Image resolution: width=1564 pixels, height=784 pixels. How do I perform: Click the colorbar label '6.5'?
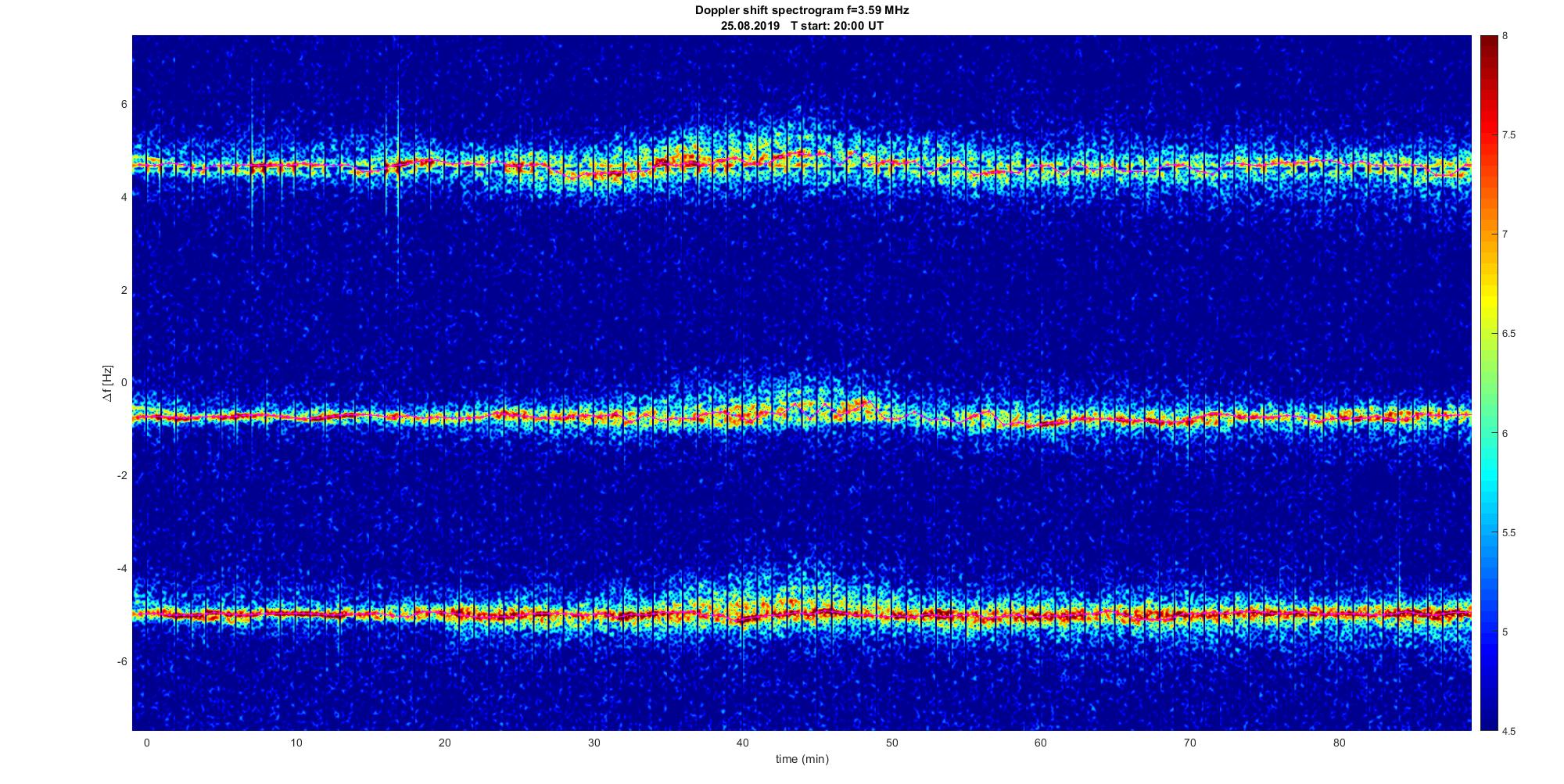tap(1509, 334)
